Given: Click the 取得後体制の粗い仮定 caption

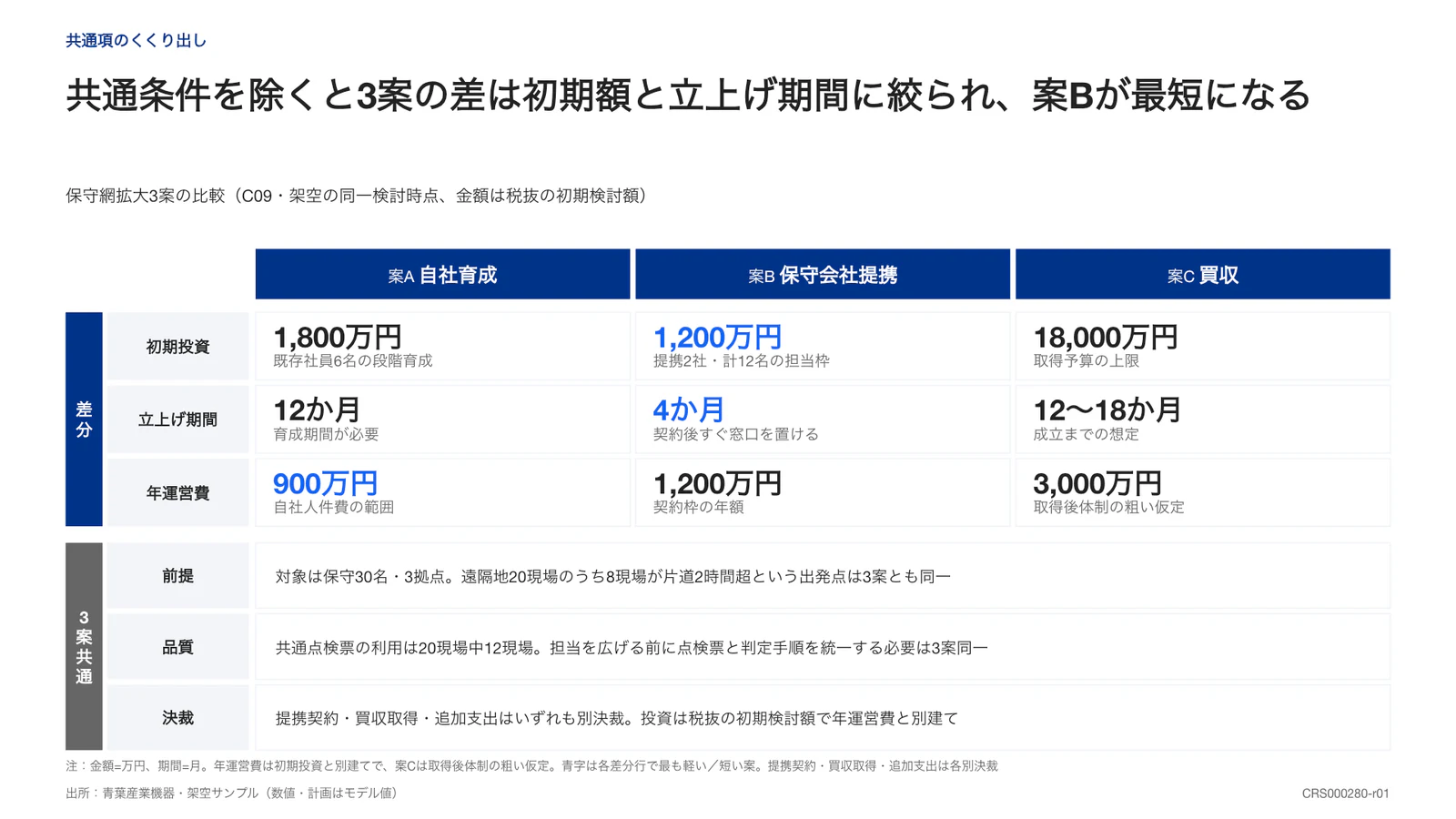Looking at the screenshot, I should tap(1109, 507).
